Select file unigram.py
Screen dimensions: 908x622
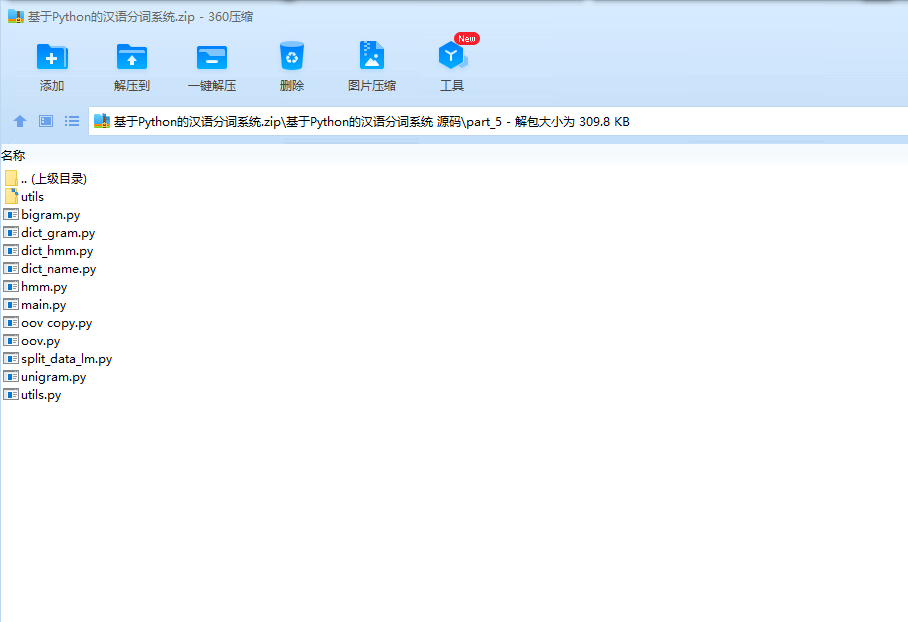45,376
